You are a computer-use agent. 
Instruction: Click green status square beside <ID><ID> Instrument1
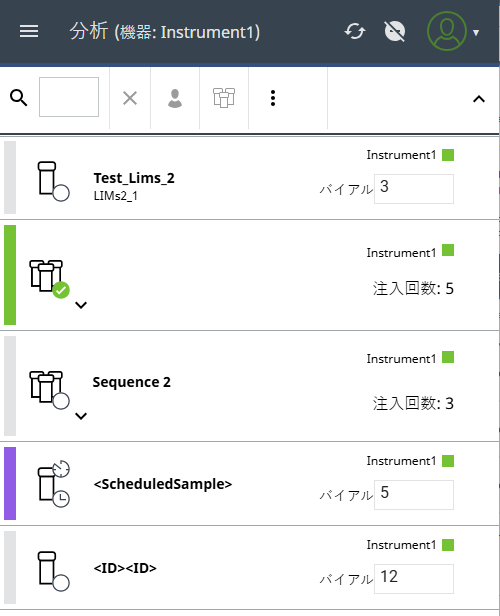point(448,545)
